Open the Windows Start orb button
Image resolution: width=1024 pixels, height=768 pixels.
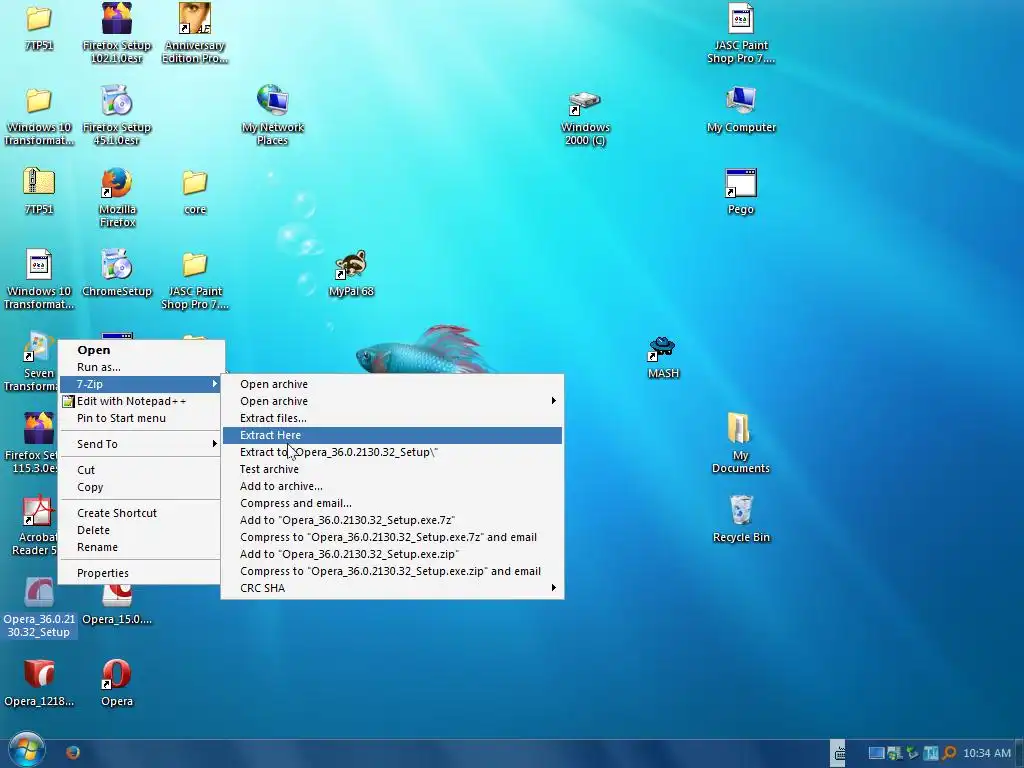27,750
